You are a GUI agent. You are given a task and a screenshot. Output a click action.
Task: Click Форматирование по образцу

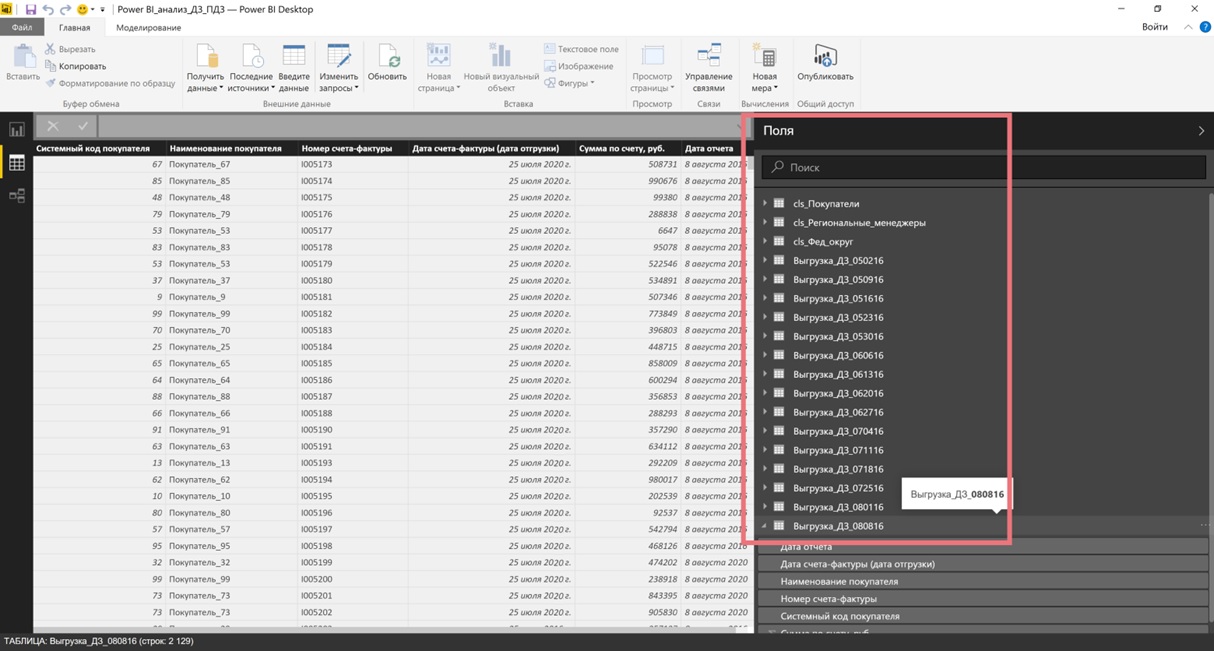110,83
